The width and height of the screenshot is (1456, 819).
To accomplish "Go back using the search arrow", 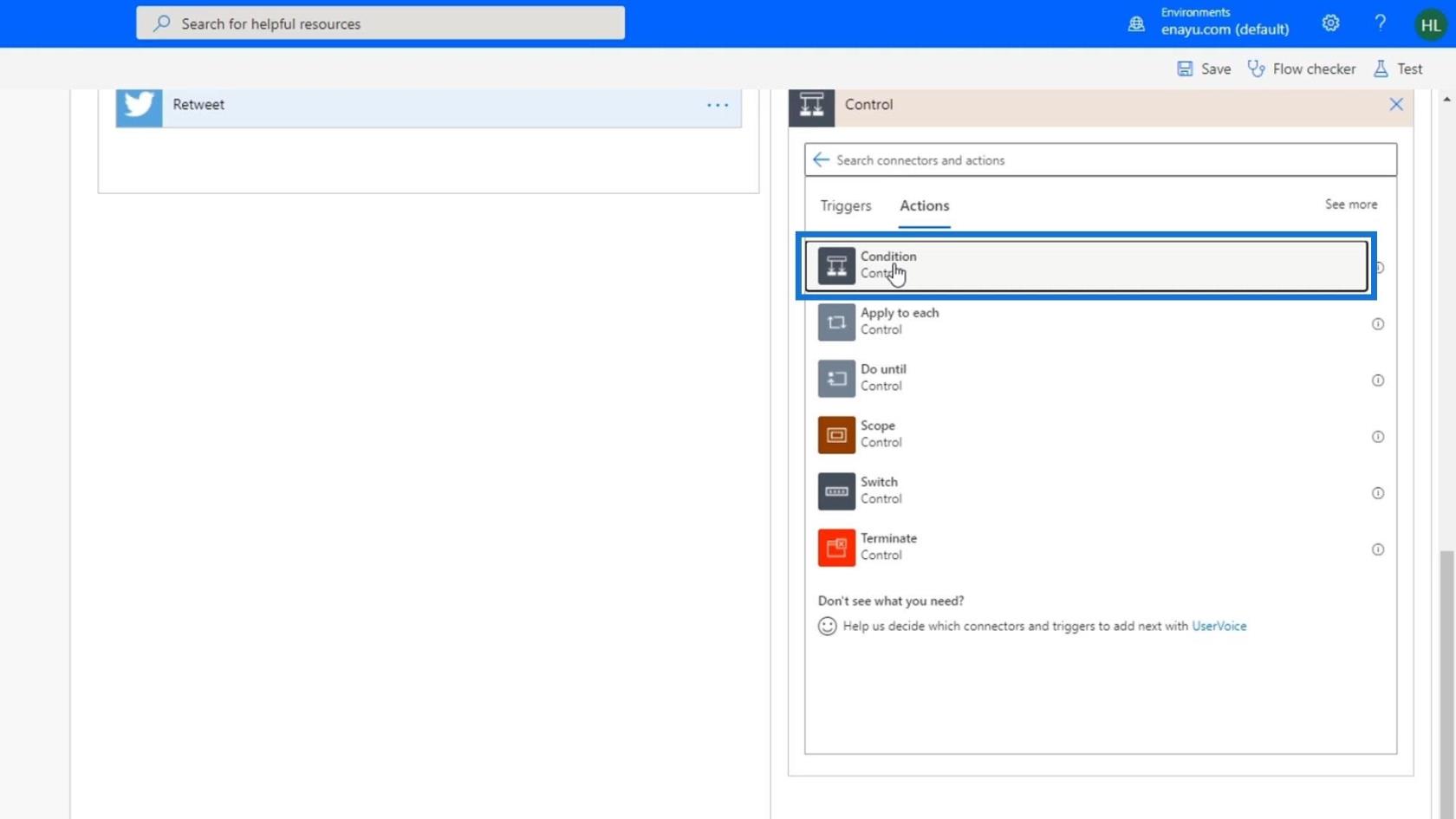I will 821,159.
